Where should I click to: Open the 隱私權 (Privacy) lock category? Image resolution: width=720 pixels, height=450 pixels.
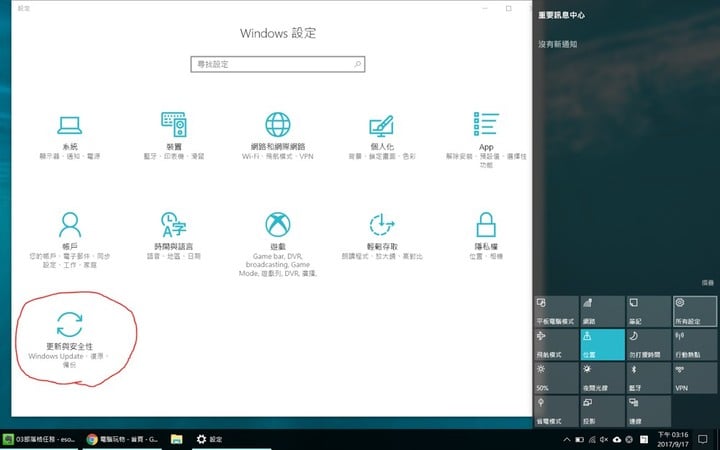point(486,236)
